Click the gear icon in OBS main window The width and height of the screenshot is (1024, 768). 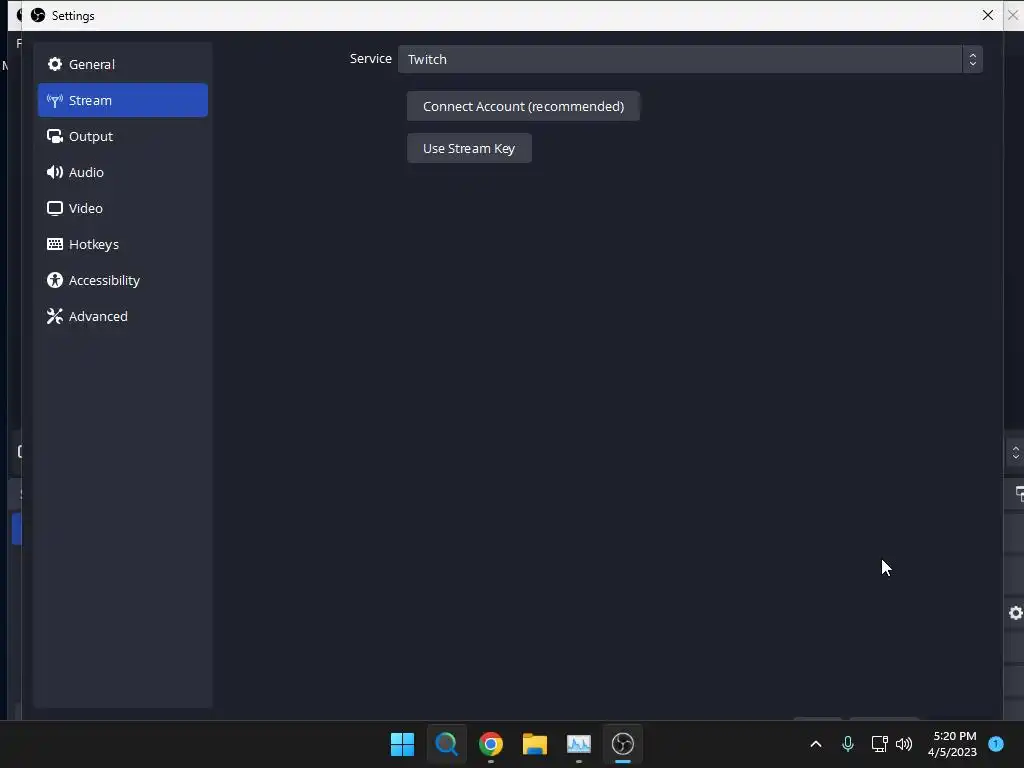pyautogui.click(x=1016, y=613)
